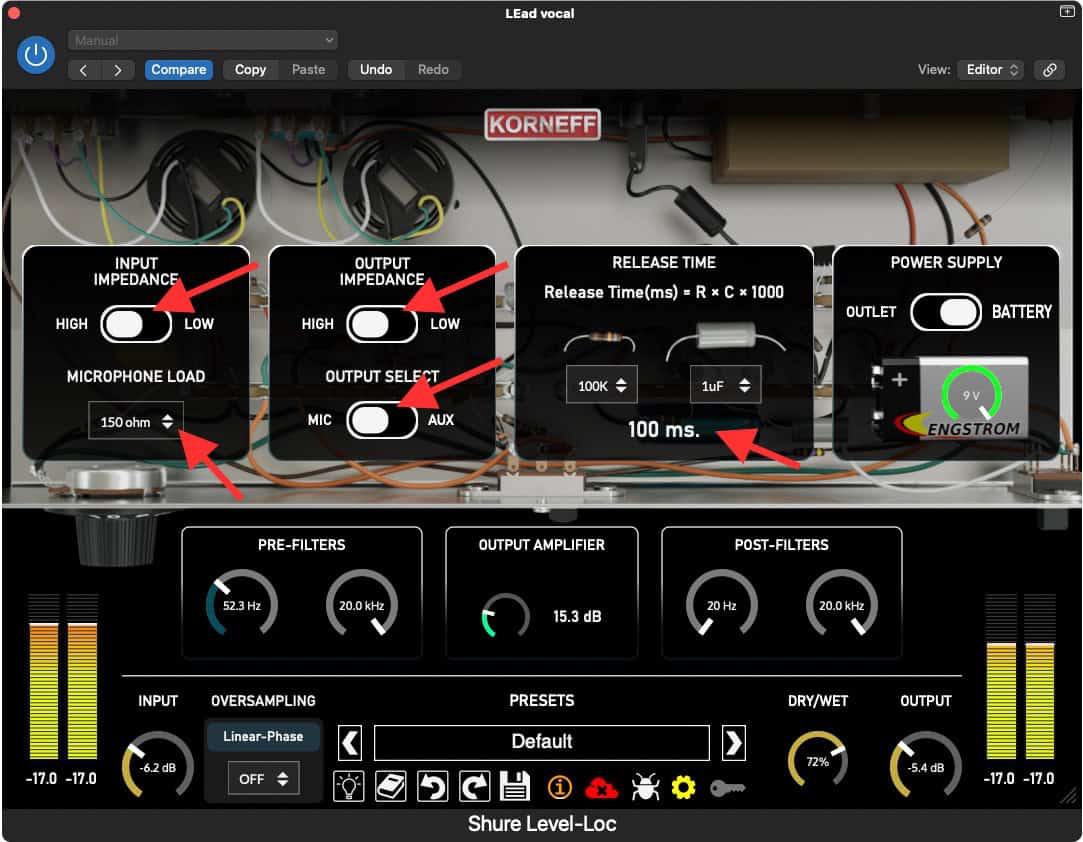Image resolution: width=1083 pixels, height=842 pixels.
Task: Click the resistor component image
Action: (x=600, y=340)
